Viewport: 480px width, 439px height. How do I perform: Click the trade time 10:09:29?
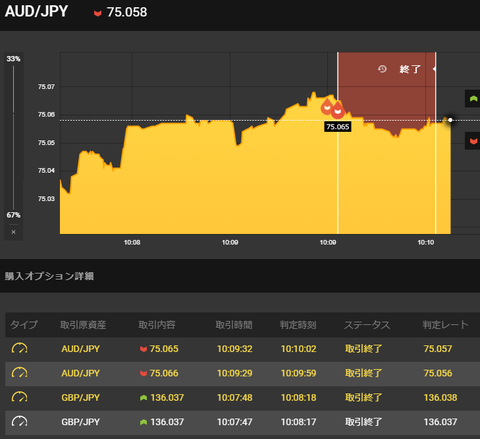(235, 373)
